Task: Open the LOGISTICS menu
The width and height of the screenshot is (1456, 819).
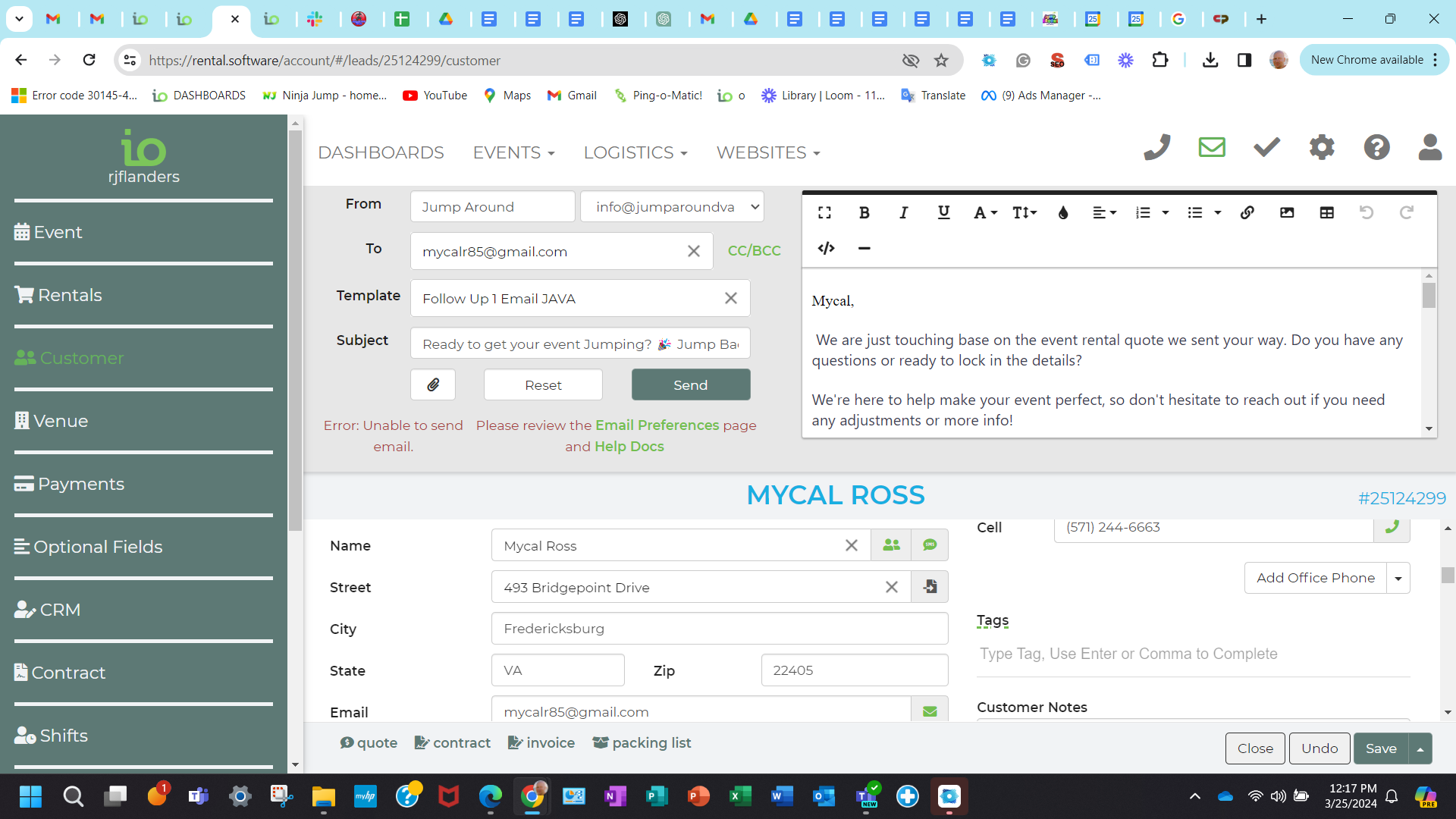Action: (635, 152)
